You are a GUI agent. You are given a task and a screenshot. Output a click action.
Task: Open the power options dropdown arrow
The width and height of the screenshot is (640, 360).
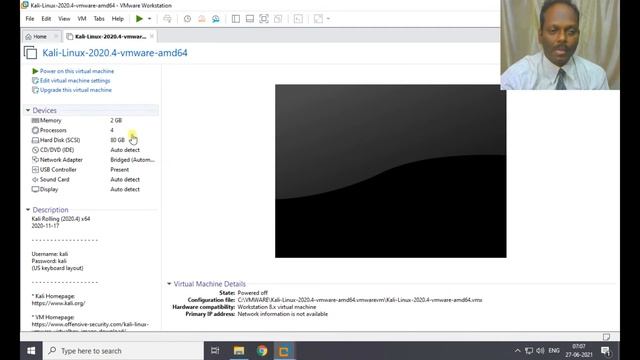(149, 19)
